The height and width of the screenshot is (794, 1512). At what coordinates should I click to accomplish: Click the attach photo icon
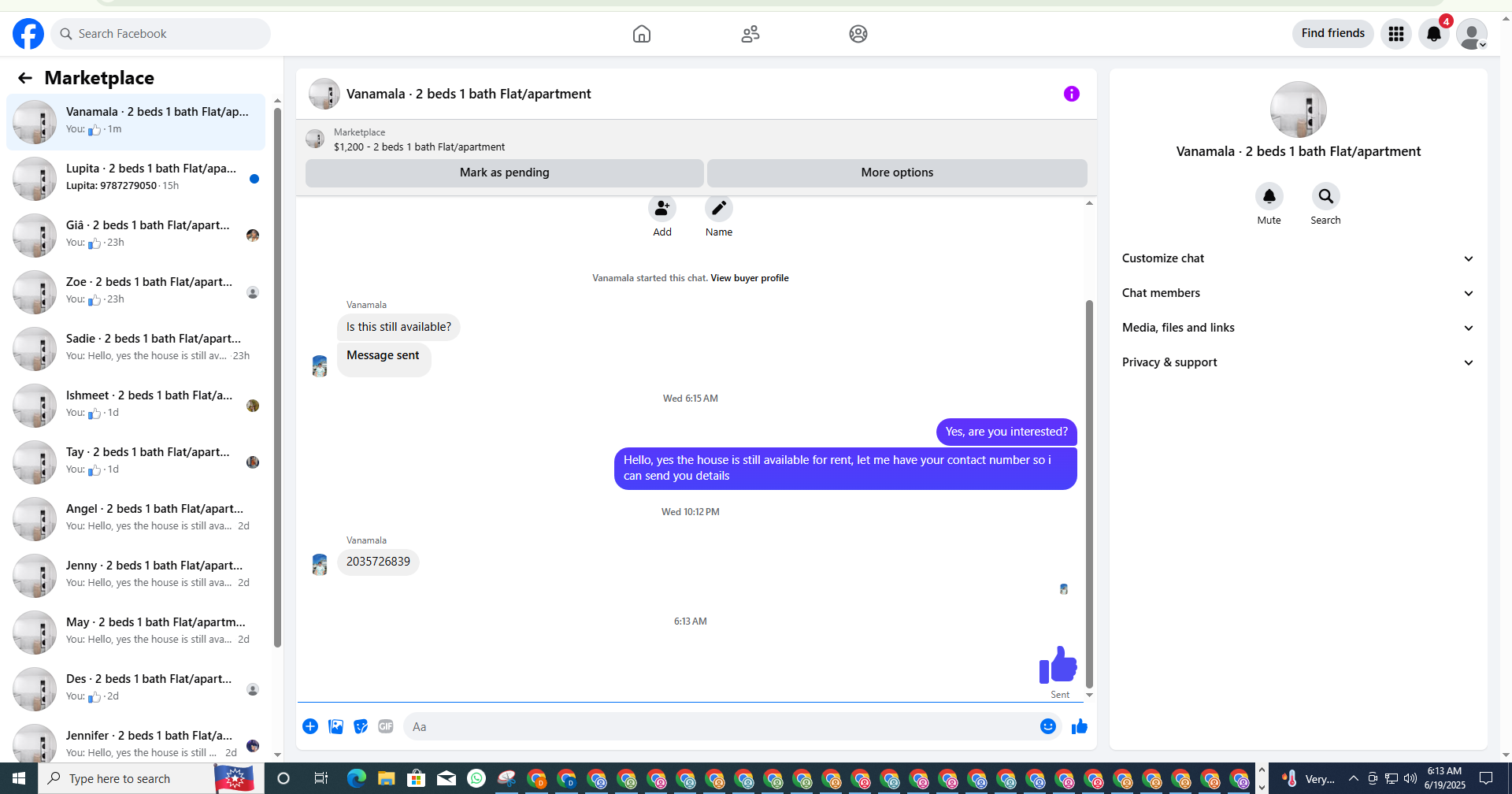point(335,726)
